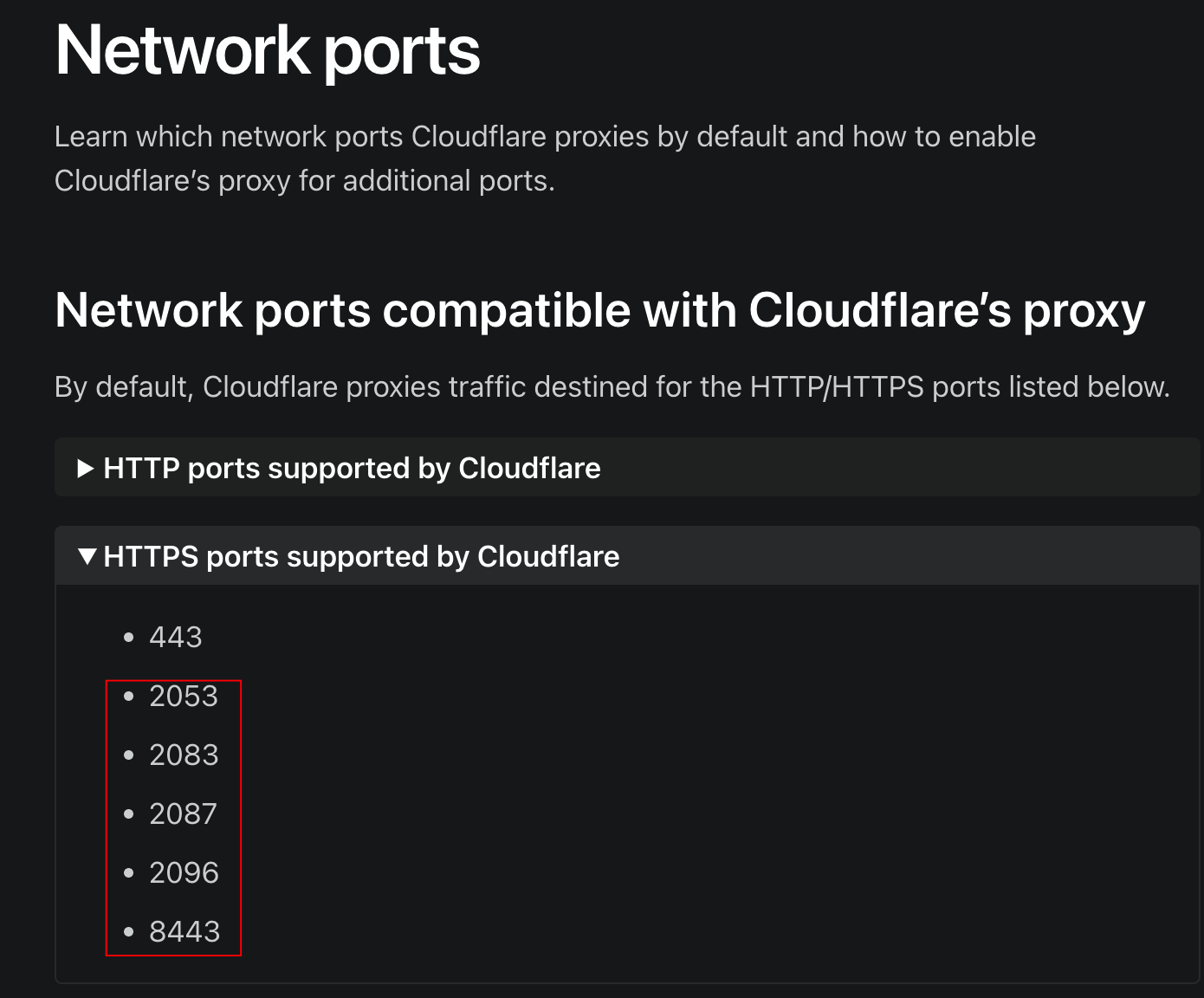
Task: Click the "By default, Cloudflare proxies traffic" sentence
Action: point(612,387)
